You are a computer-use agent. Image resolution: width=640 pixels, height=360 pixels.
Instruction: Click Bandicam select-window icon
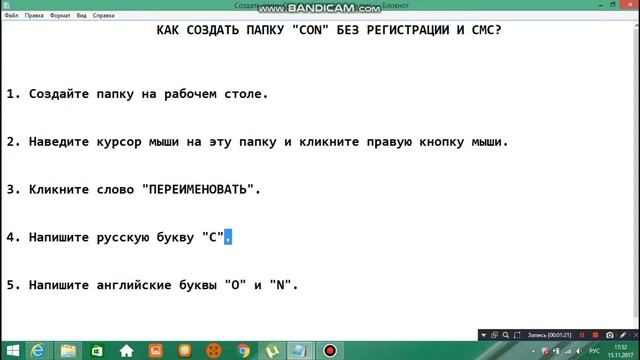(x=495, y=335)
